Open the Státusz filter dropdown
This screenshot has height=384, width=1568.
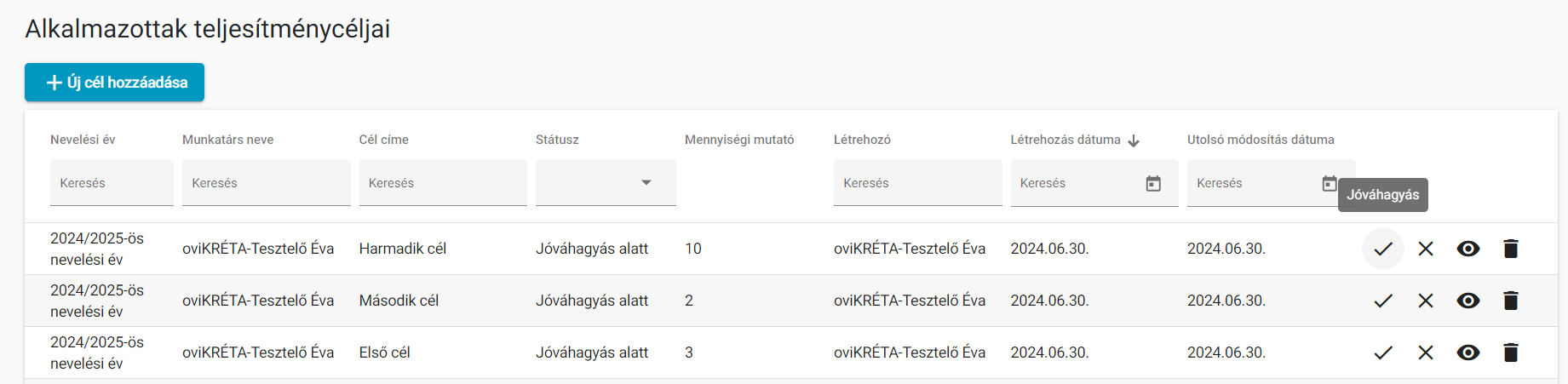606,183
